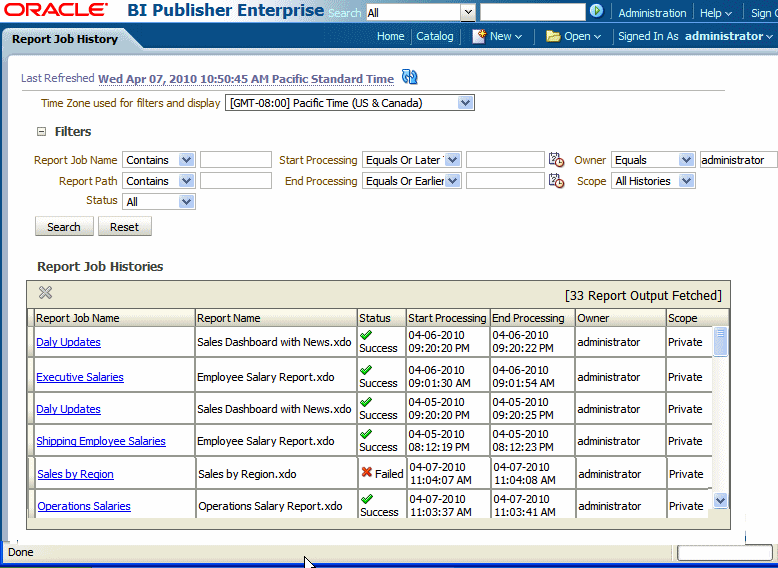Go to Catalog

[x=435, y=36]
